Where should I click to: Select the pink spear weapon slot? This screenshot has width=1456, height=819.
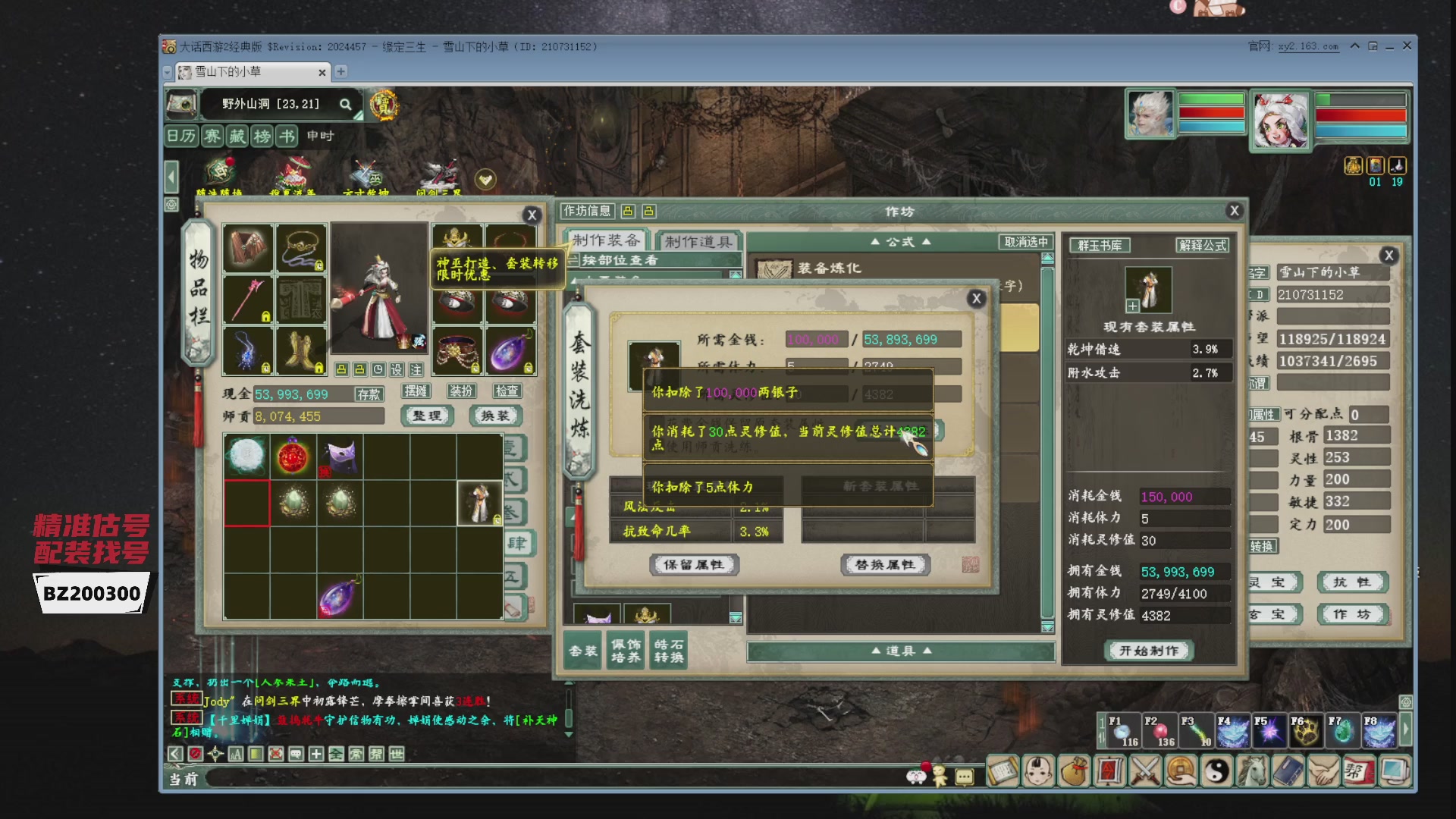coord(248,299)
